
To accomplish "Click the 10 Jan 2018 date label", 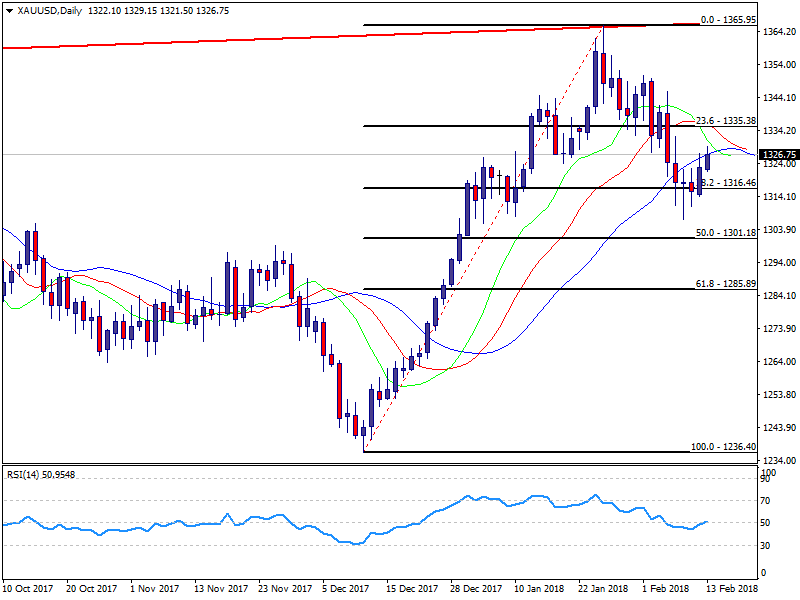I will [x=538, y=589].
